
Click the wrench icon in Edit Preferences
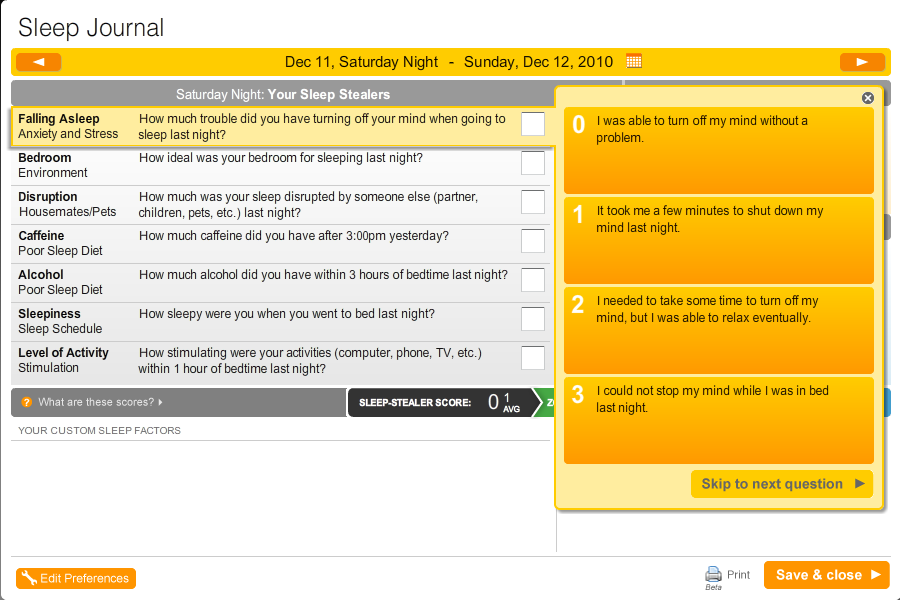tap(29, 578)
